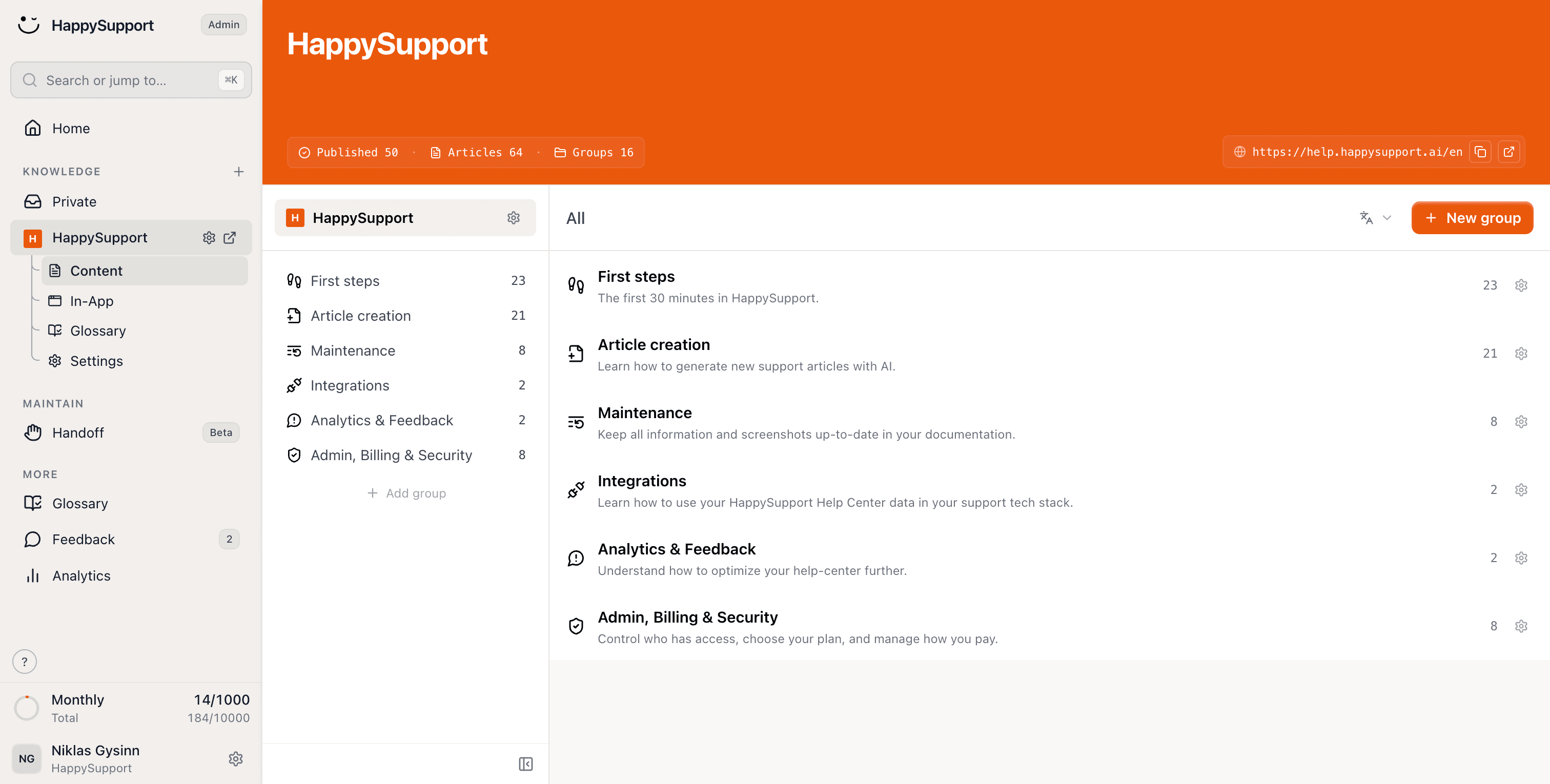Open Settings under HappySupport tree
Screen dimensions: 1550x784
point(145,361)
